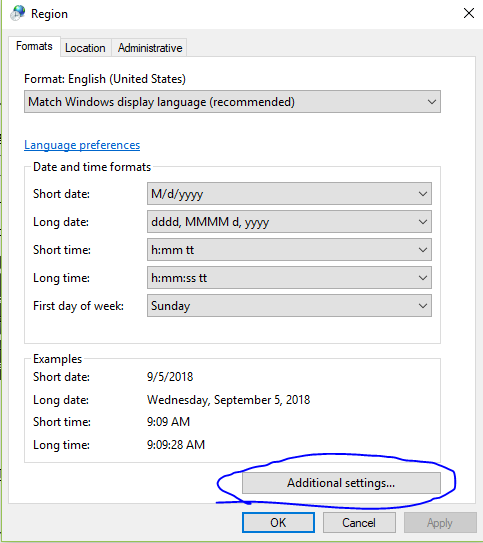Image resolution: width=483 pixels, height=543 pixels.
Task: Go to the Administrative tab
Action: [150, 48]
